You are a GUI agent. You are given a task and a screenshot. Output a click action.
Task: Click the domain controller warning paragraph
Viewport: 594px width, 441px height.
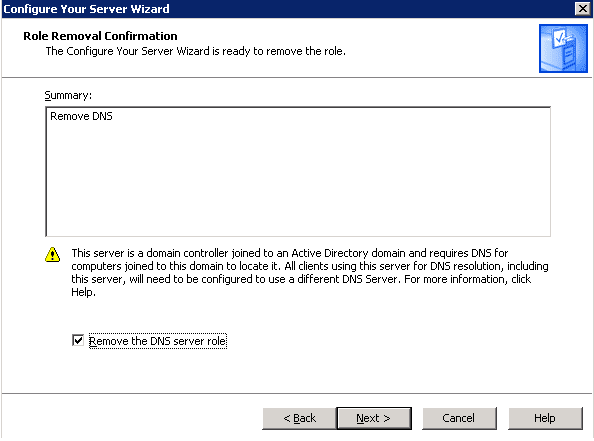tap(310, 272)
